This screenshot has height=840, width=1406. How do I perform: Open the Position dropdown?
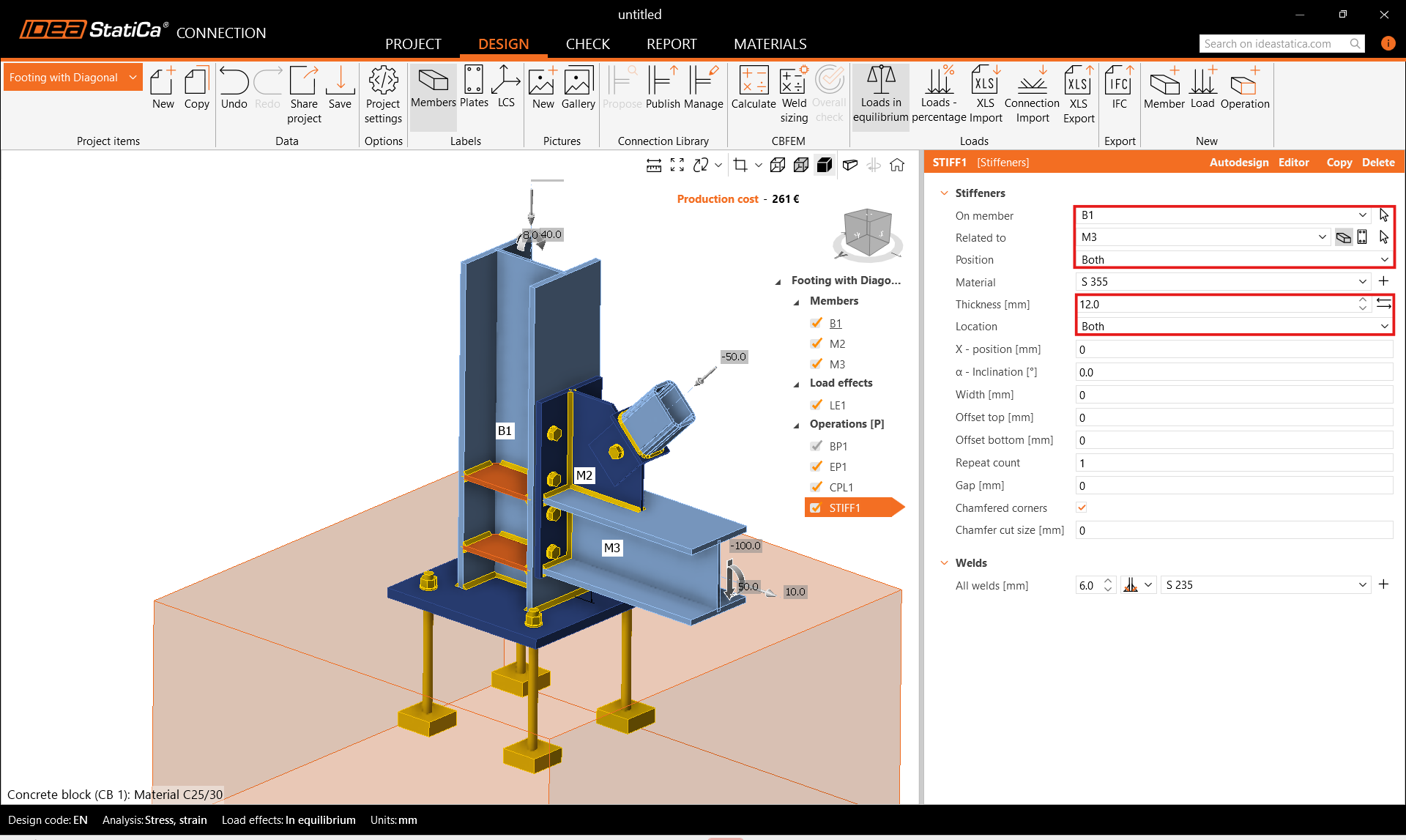click(1234, 259)
